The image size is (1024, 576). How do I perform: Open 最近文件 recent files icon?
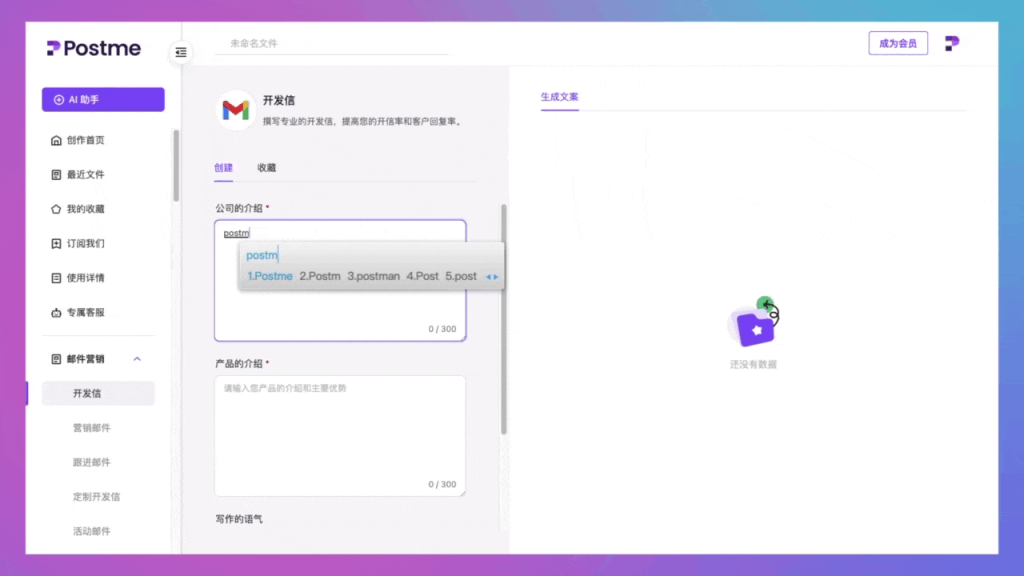pyautogui.click(x=56, y=175)
